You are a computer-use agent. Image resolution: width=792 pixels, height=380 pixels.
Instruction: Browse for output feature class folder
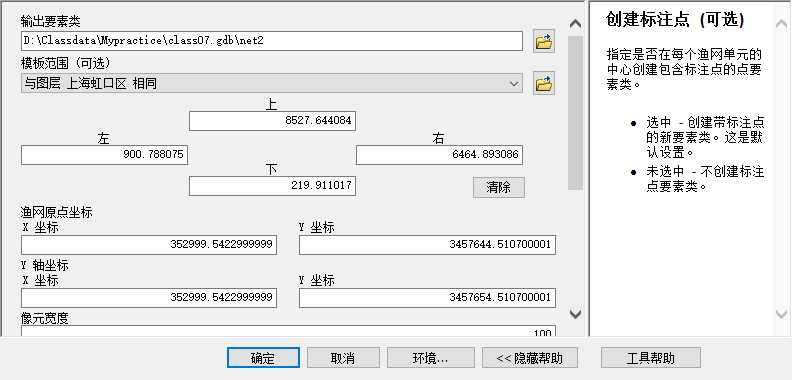(543, 41)
